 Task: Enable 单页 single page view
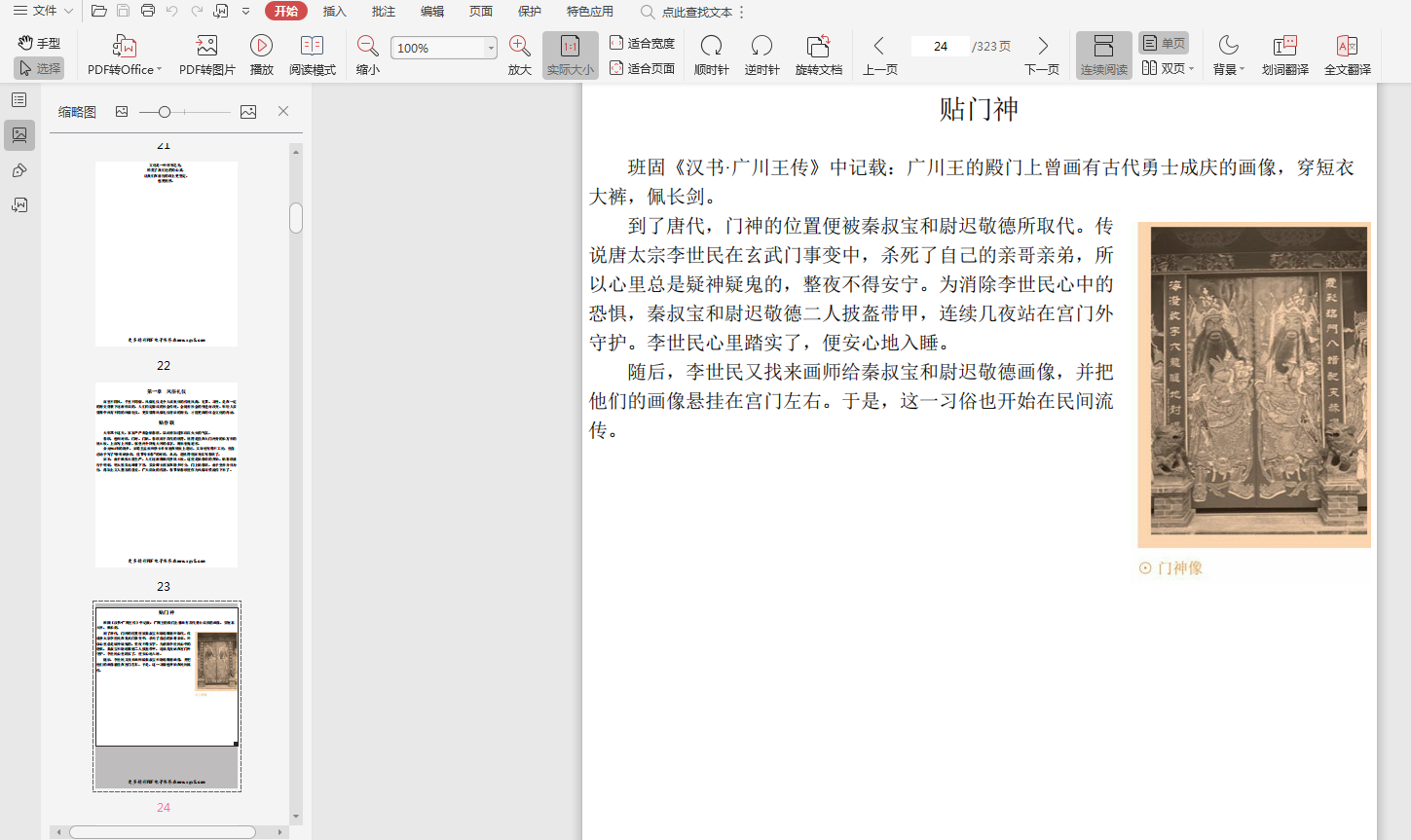1164,44
